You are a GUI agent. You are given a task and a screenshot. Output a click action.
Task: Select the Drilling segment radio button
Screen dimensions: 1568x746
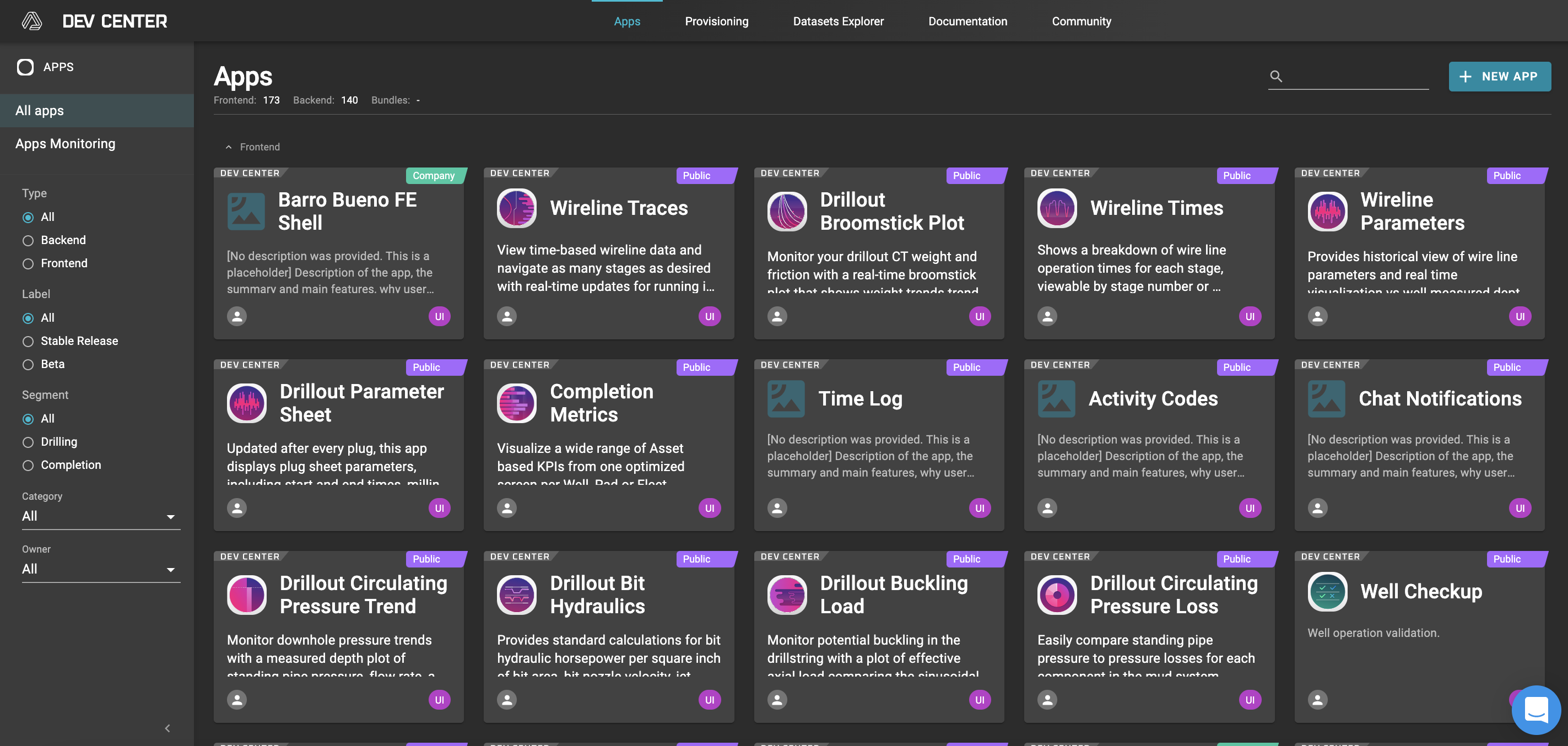coord(28,442)
